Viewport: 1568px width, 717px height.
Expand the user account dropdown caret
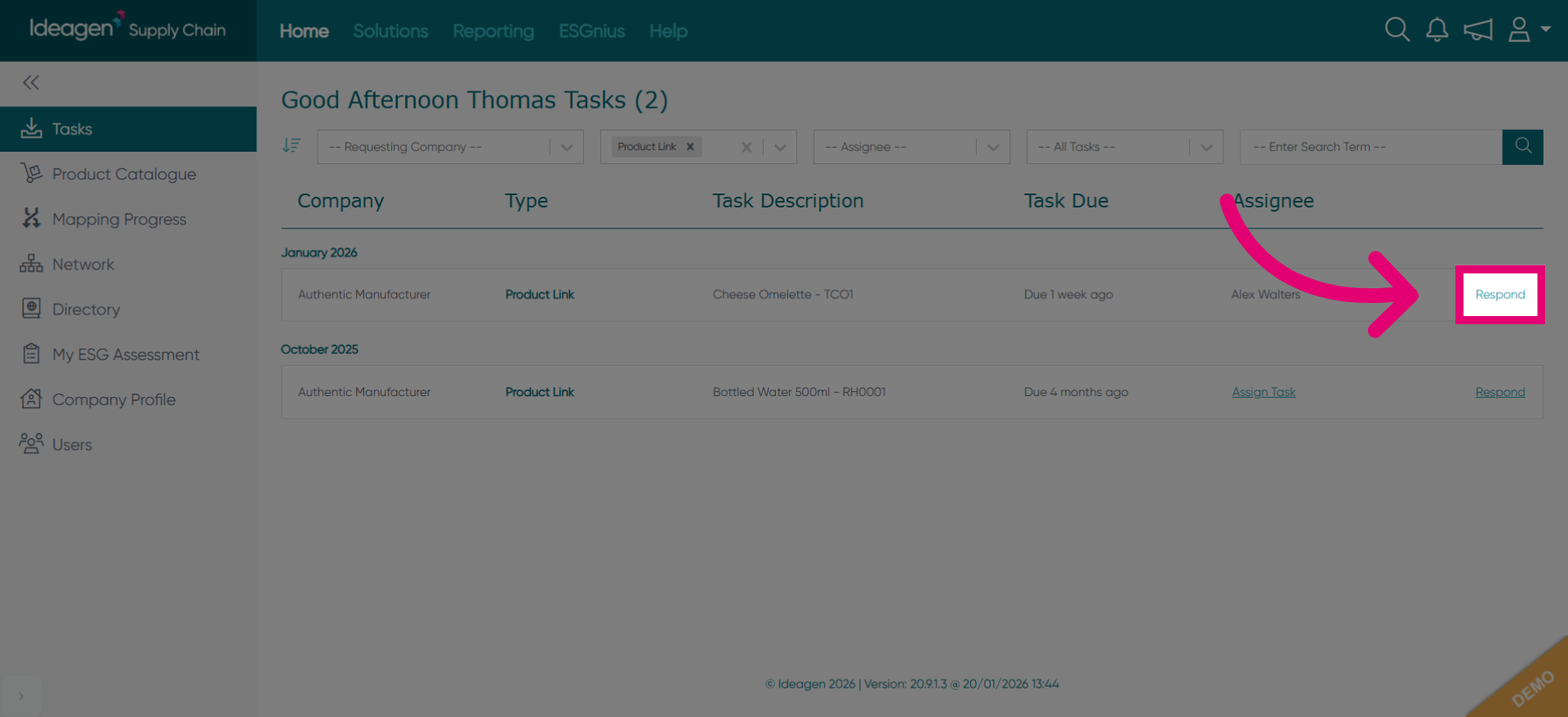pyautogui.click(x=1545, y=29)
